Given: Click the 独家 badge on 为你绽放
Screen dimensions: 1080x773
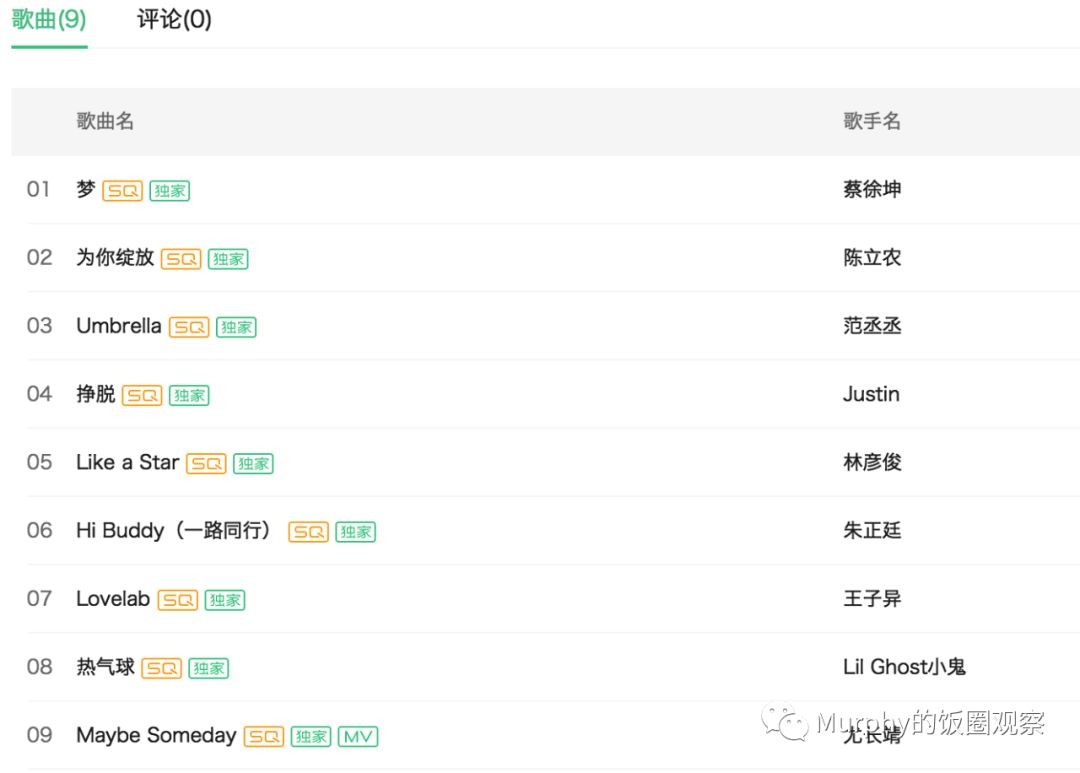Looking at the screenshot, I should click(x=228, y=259).
